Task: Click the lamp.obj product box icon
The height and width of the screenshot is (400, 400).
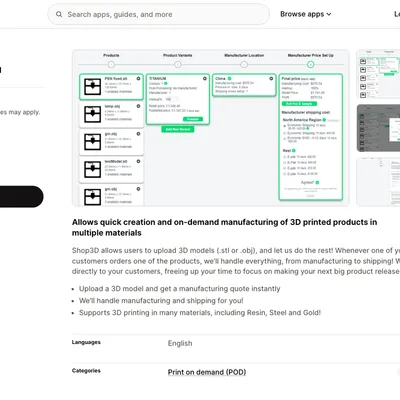Action: [x=92, y=114]
